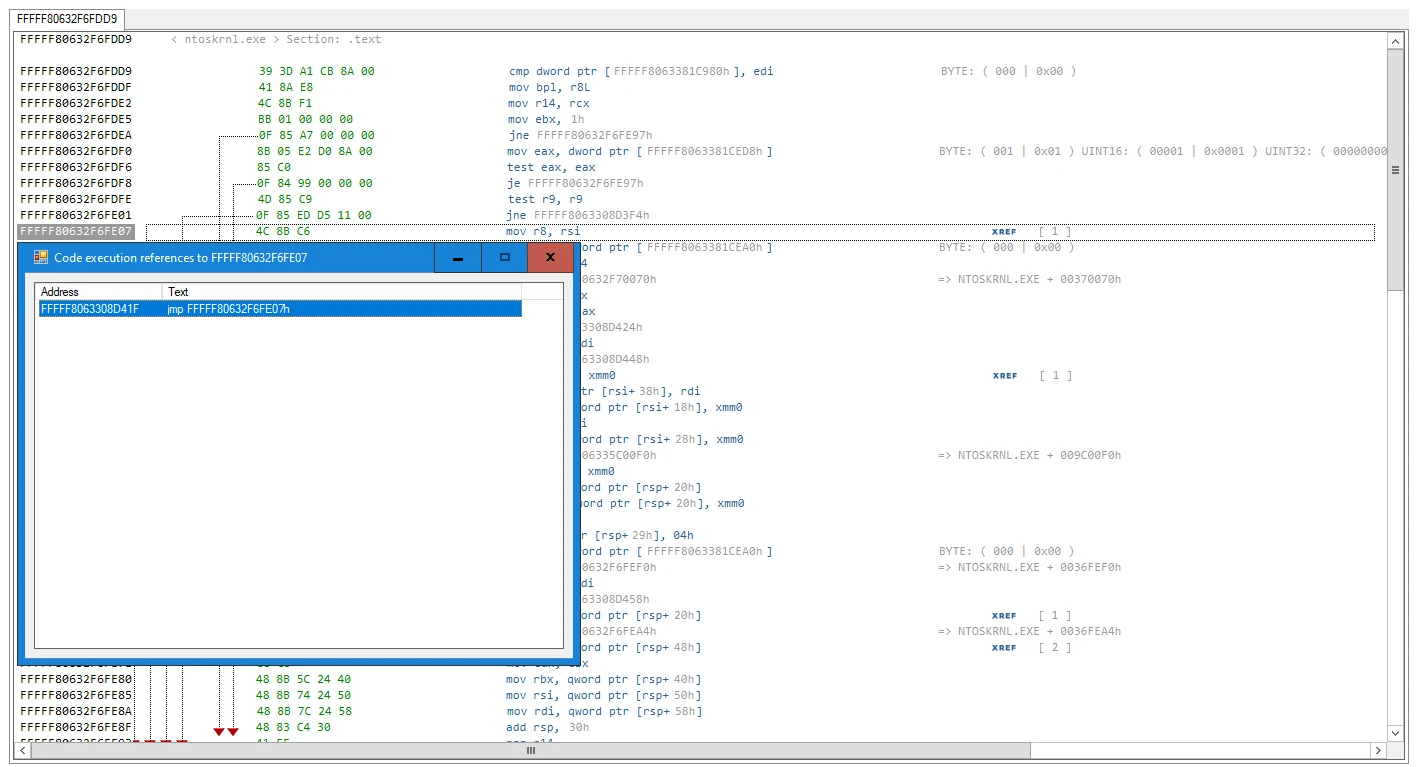Click the horizontal scrollbar left arrow
Screen dimensions: 1417x767
click(23, 750)
